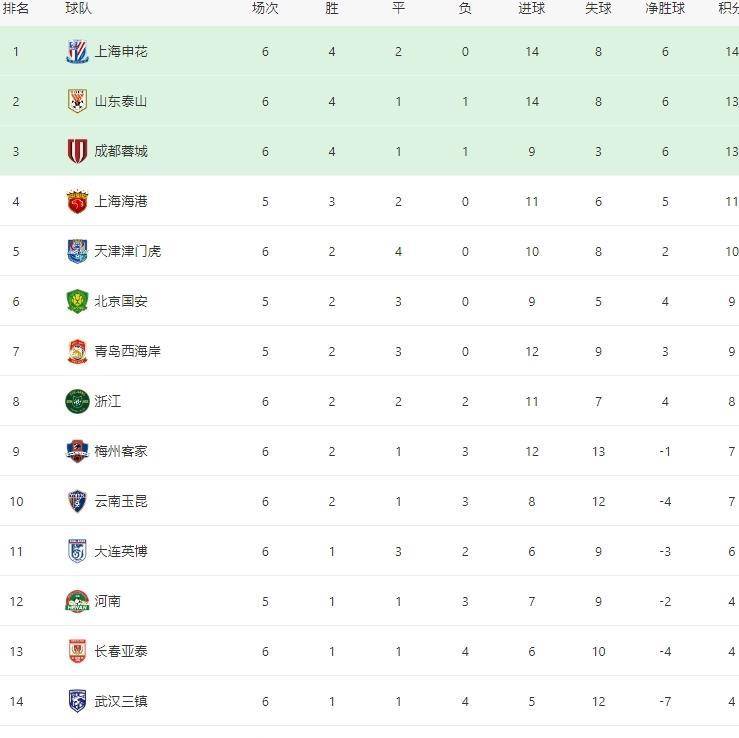Viewport: 739px width, 738px height.
Task: Sort table by 场次 column header
Action: point(265,8)
